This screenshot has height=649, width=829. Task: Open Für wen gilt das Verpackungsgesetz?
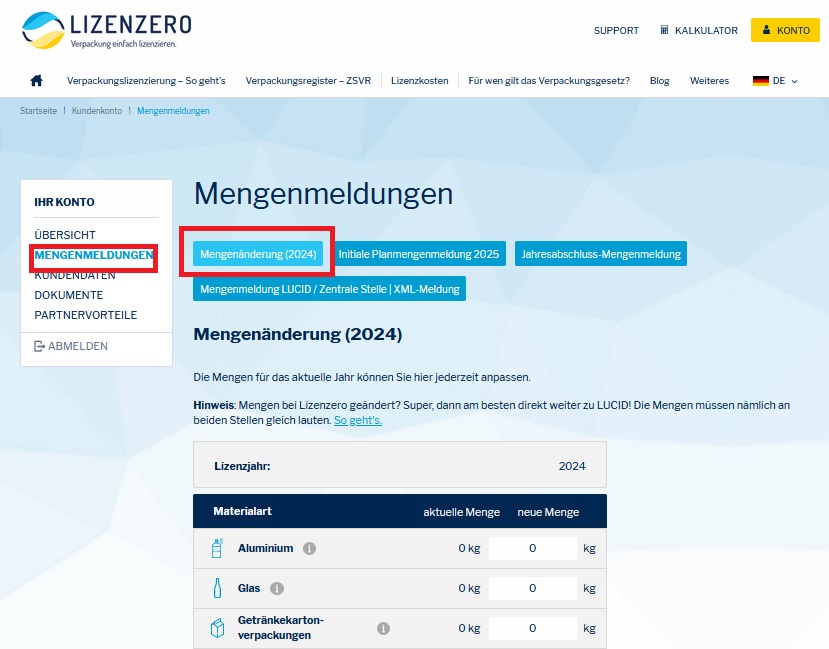(549, 81)
